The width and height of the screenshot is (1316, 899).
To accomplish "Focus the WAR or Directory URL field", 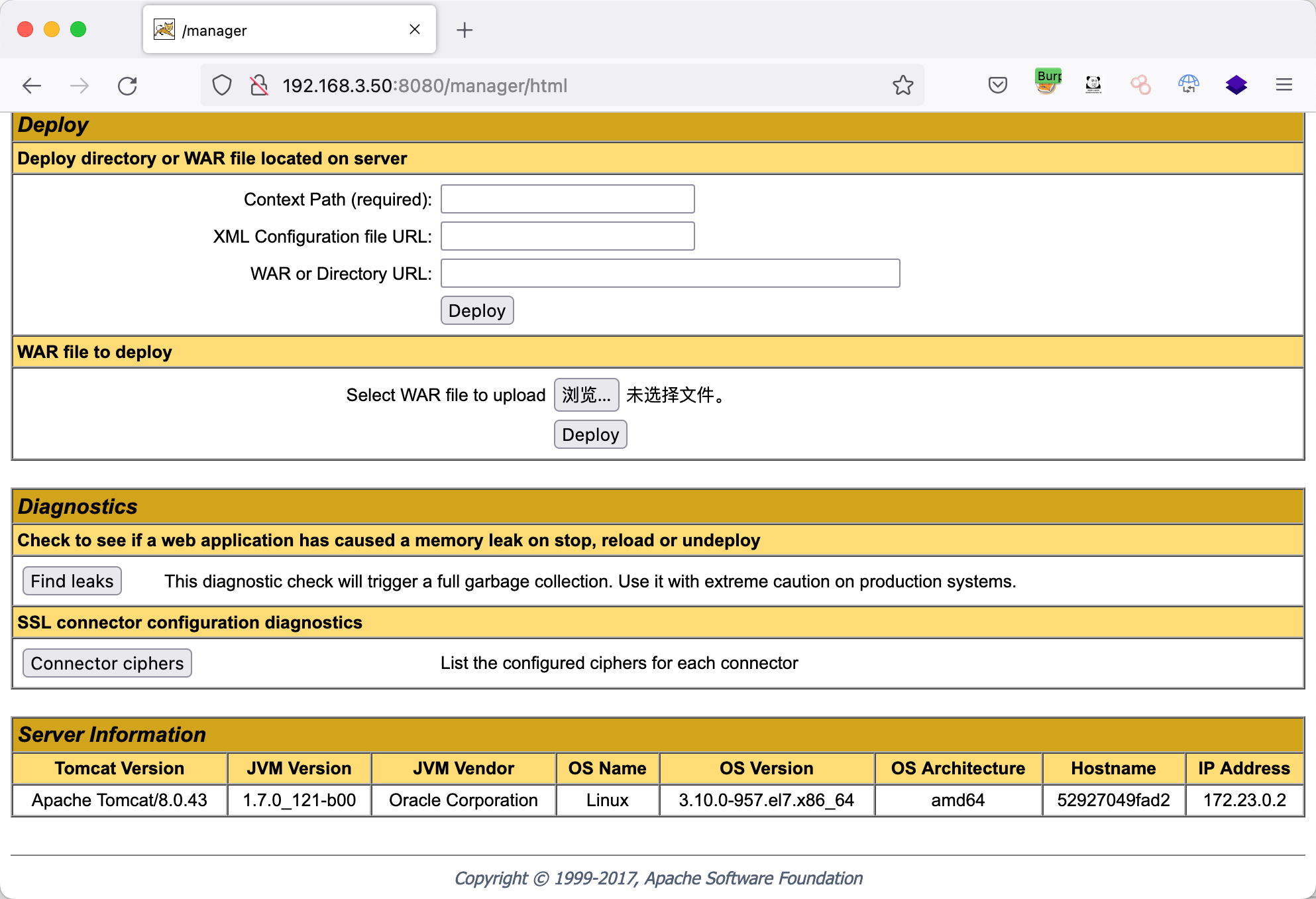I will tap(670, 273).
